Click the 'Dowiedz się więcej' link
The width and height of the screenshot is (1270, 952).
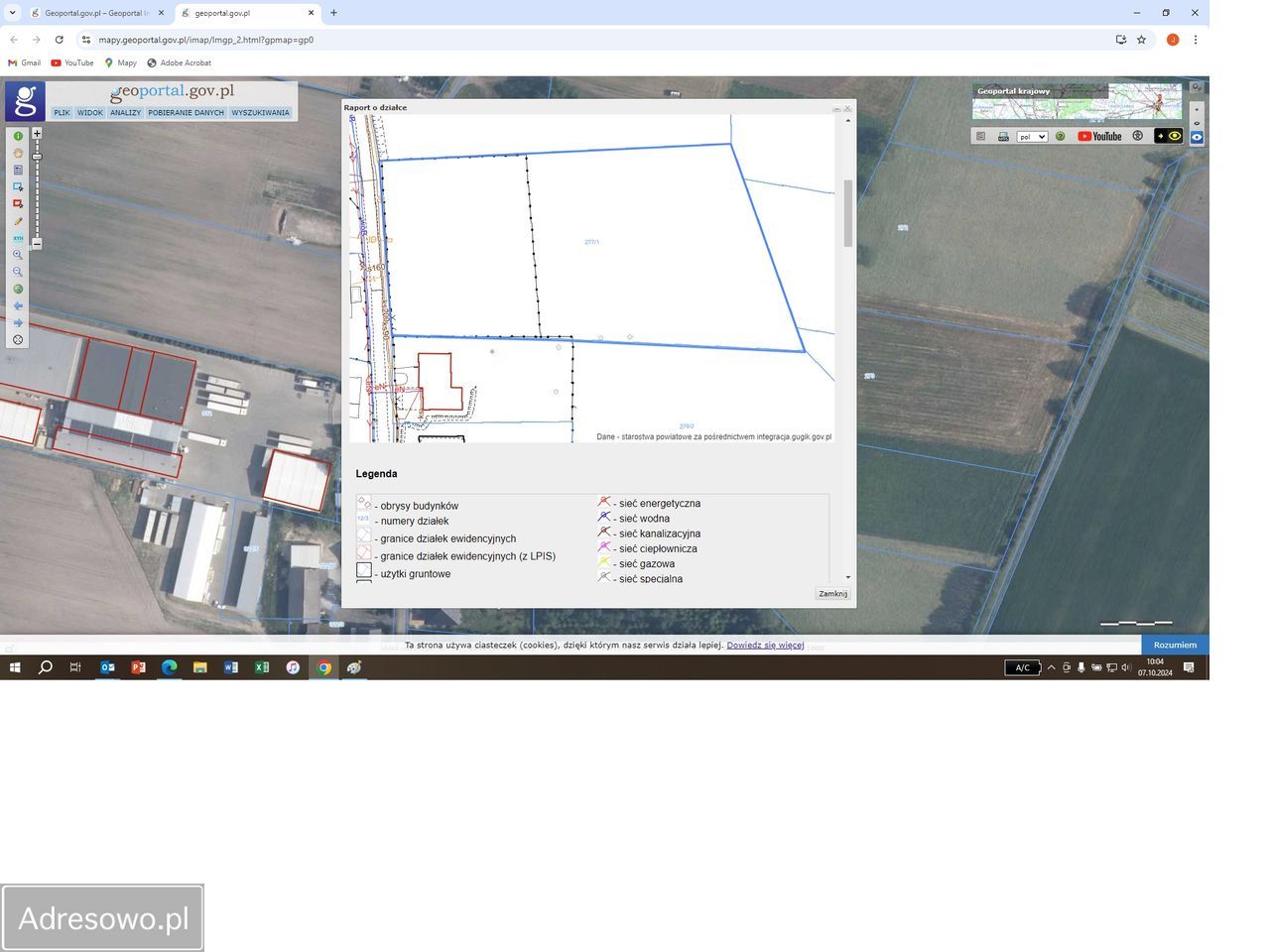point(765,645)
